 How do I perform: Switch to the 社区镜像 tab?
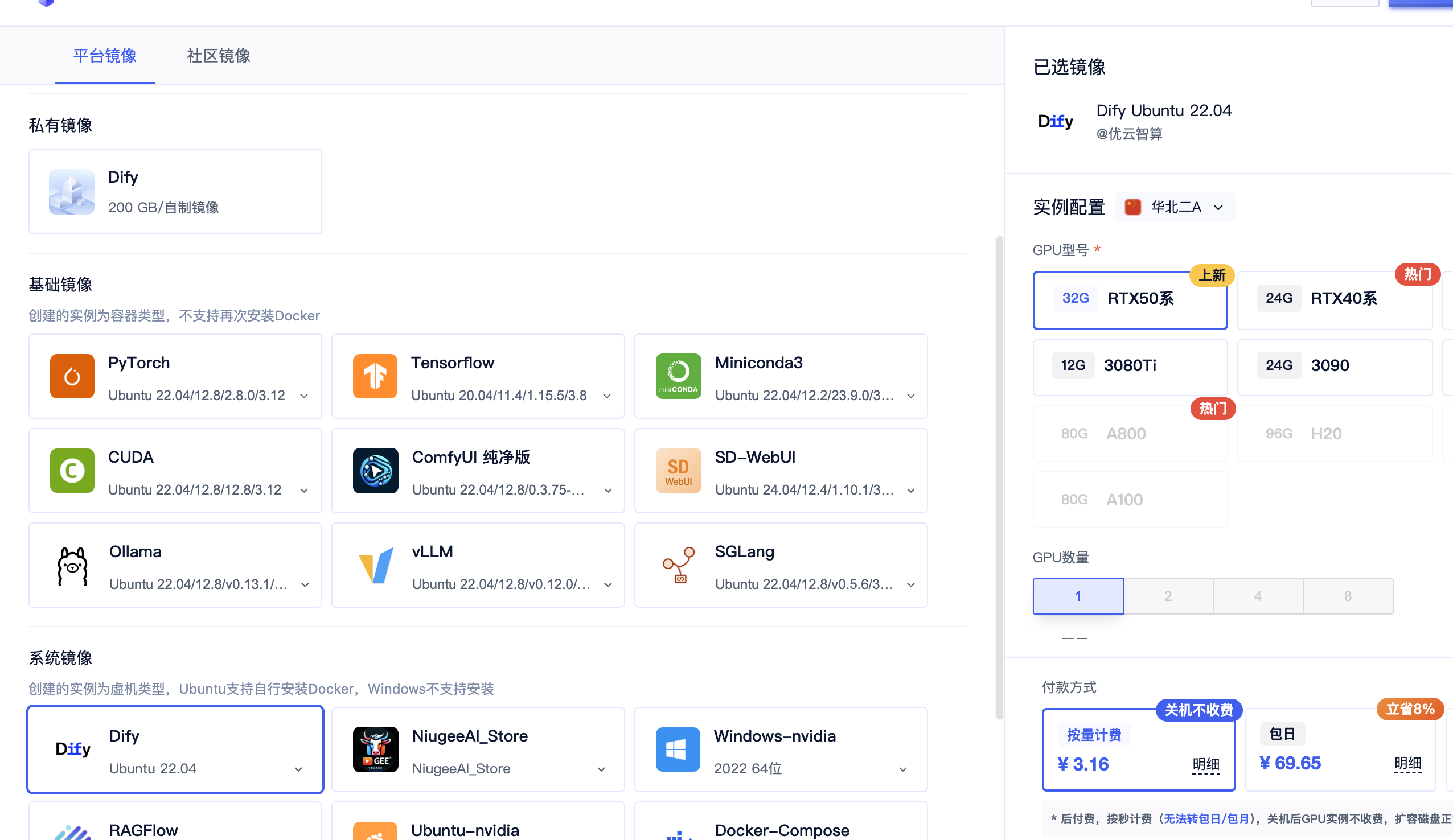(x=218, y=56)
